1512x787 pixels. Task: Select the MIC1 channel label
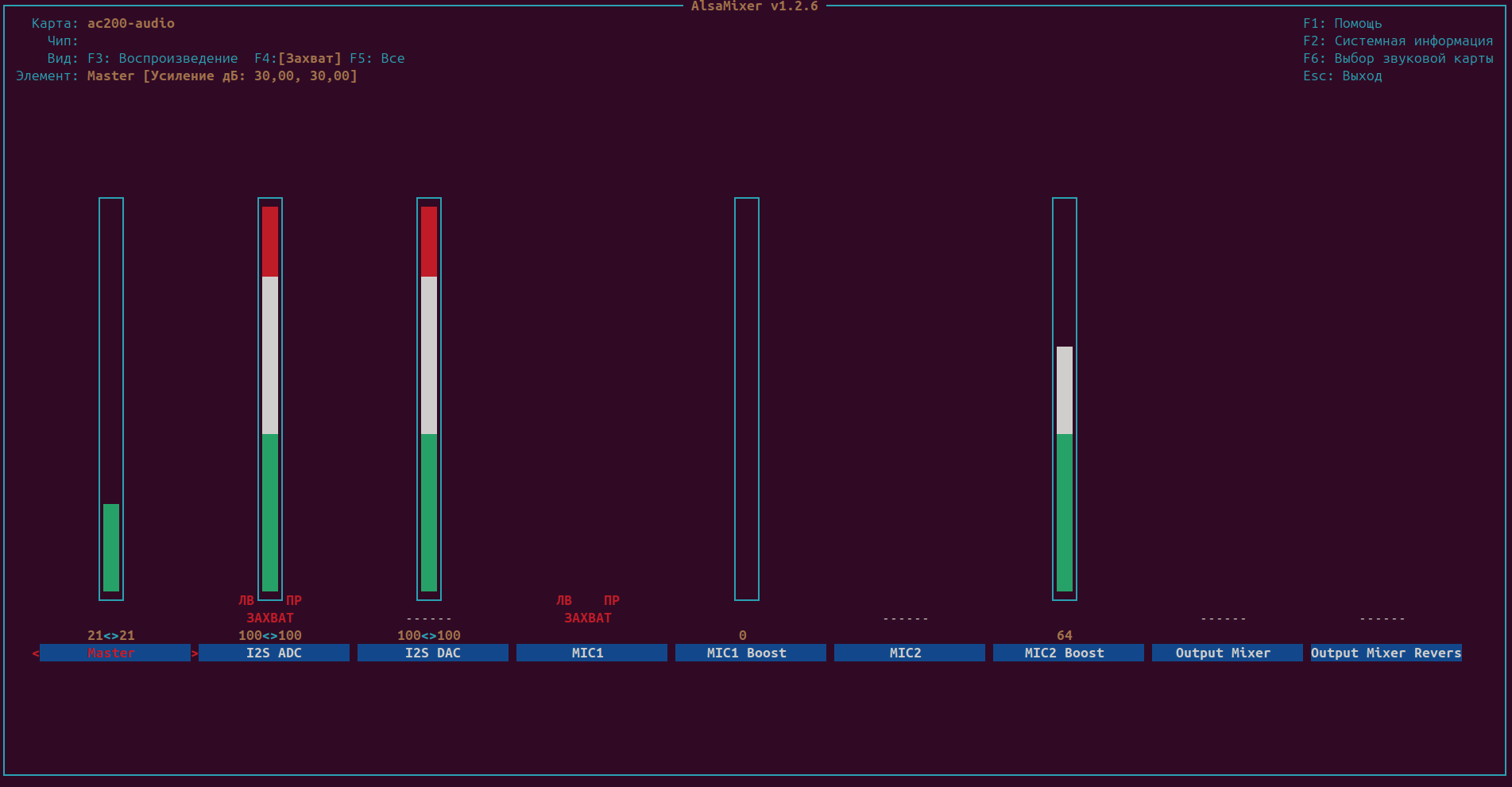pos(592,653)
